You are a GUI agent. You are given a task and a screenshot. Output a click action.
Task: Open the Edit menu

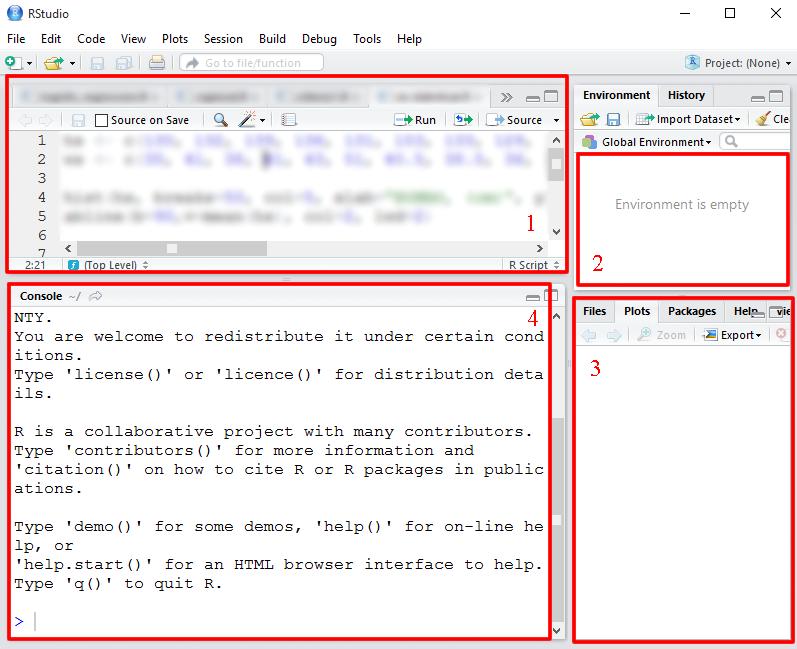point(51,39)
